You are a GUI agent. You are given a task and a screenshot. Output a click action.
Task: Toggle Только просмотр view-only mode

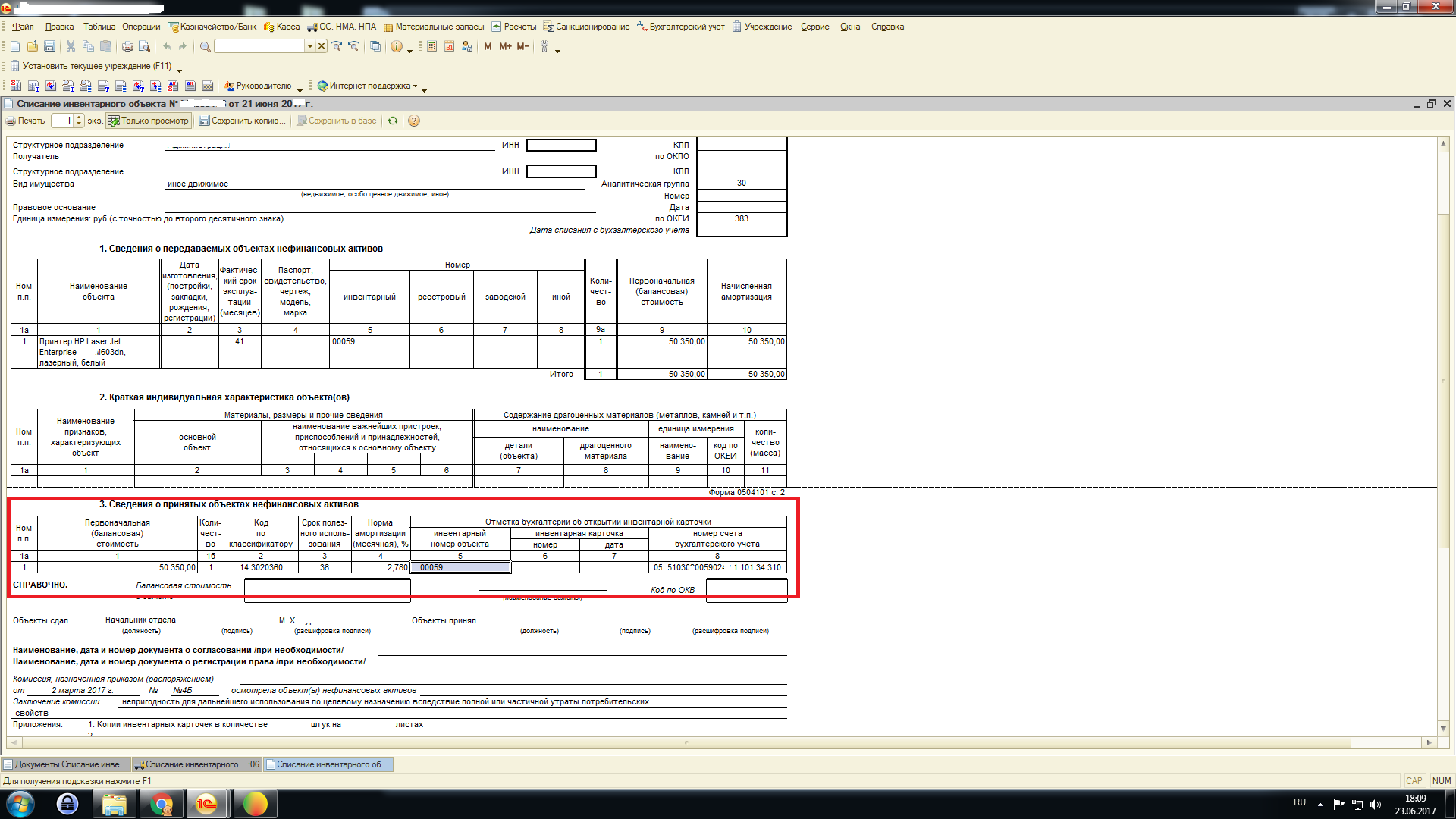(148, 121)
